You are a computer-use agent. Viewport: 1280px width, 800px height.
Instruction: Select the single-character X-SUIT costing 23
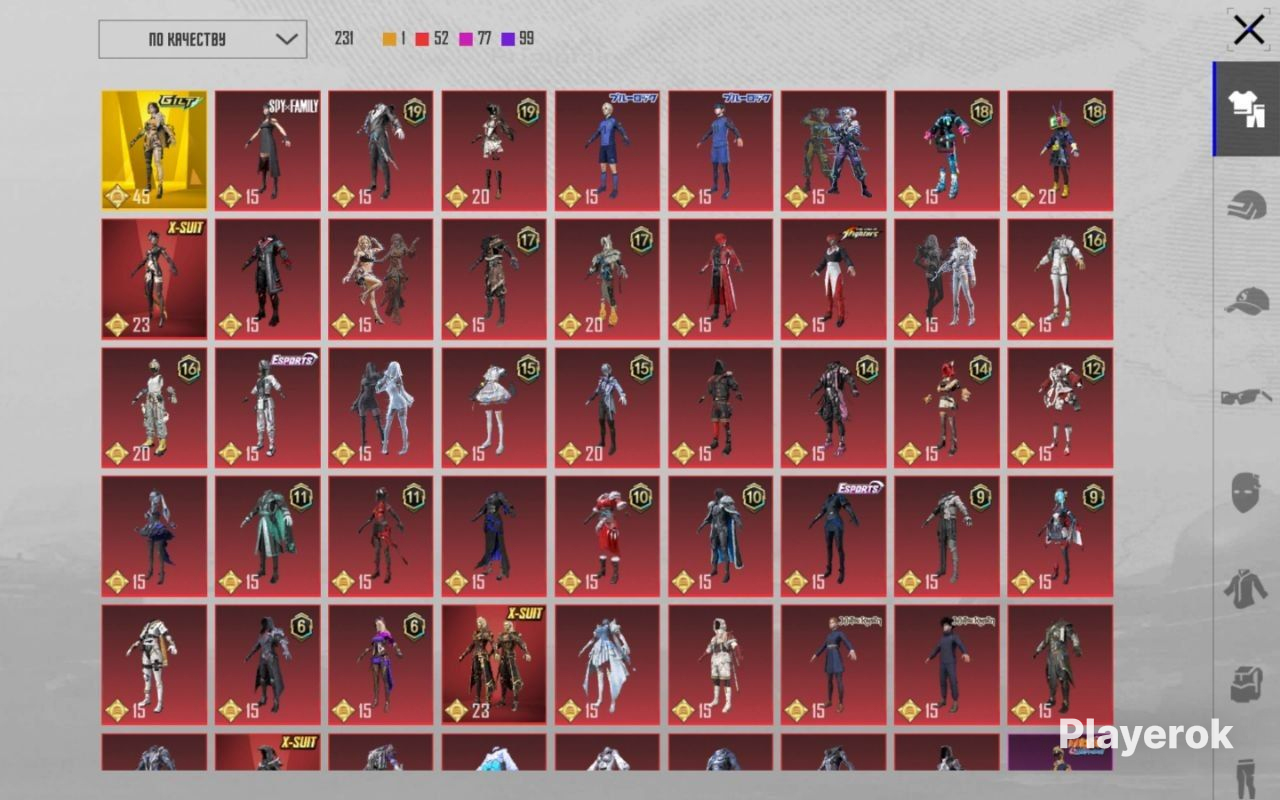(154, 279)
